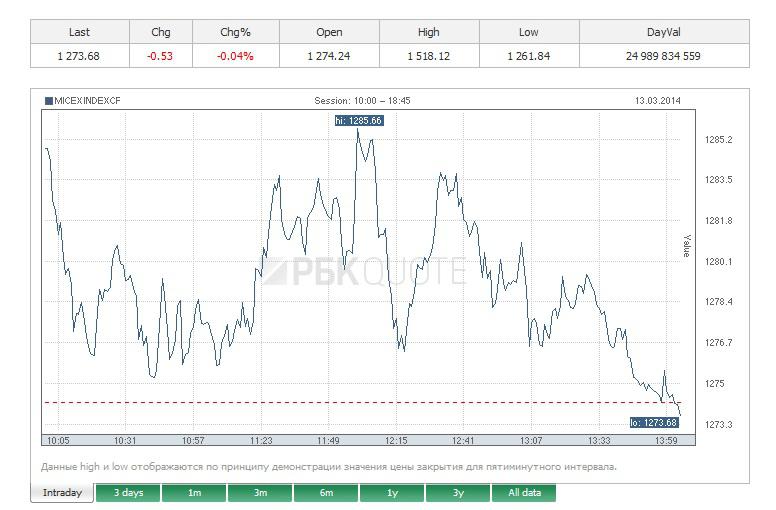Select the day value 24 989 834 559
Image resolution: width=776 pixels, height=510 pixels.
(663, 56)
